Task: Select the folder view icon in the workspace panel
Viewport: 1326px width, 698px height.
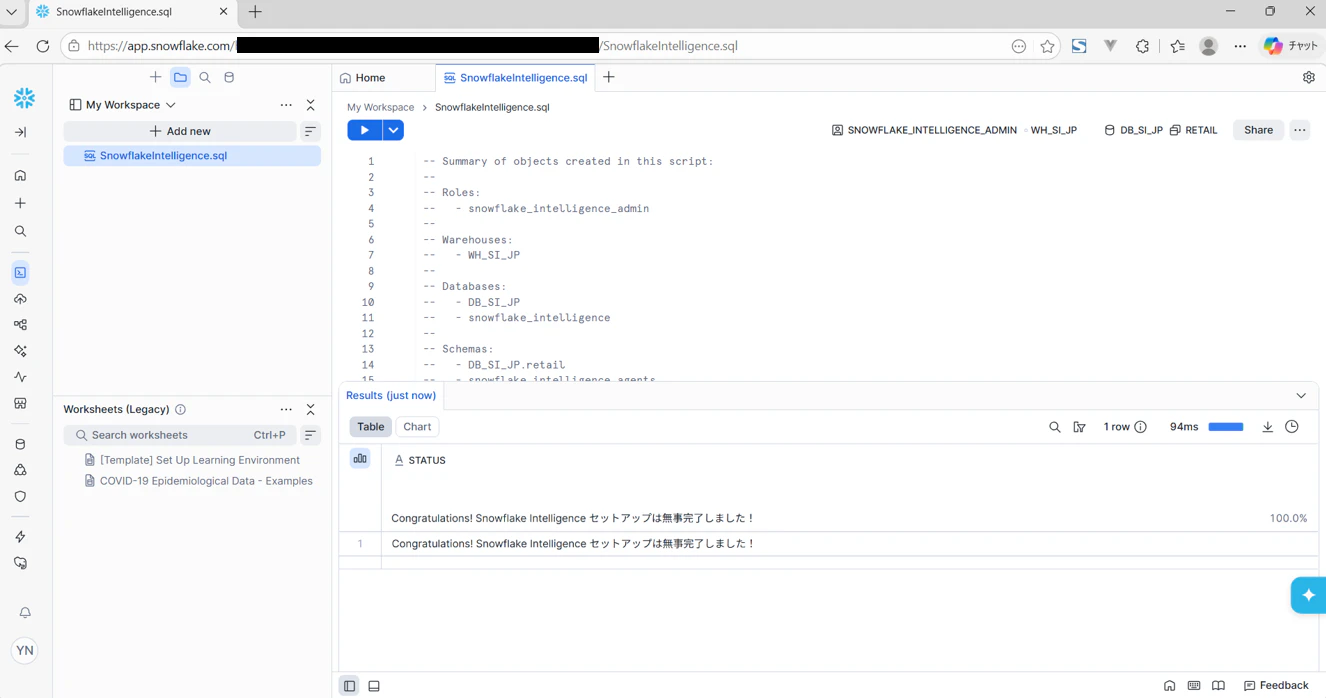Action: click(x=180, y=77)
